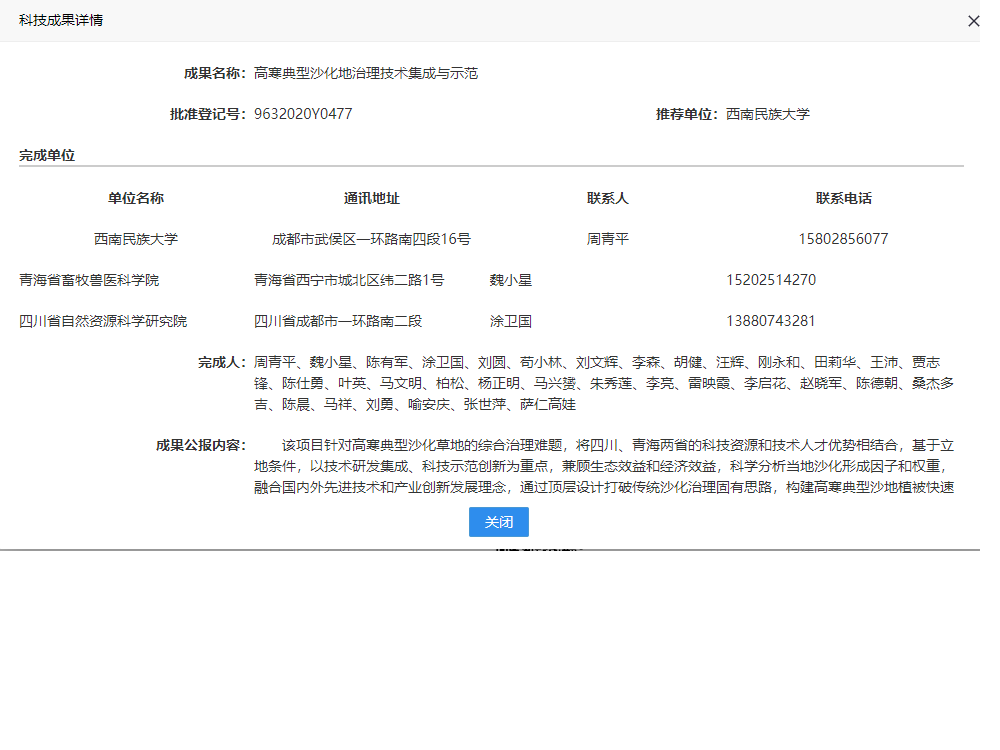
Task: Click recommending unit value 西南民族大学
Action: pos(767,114)
